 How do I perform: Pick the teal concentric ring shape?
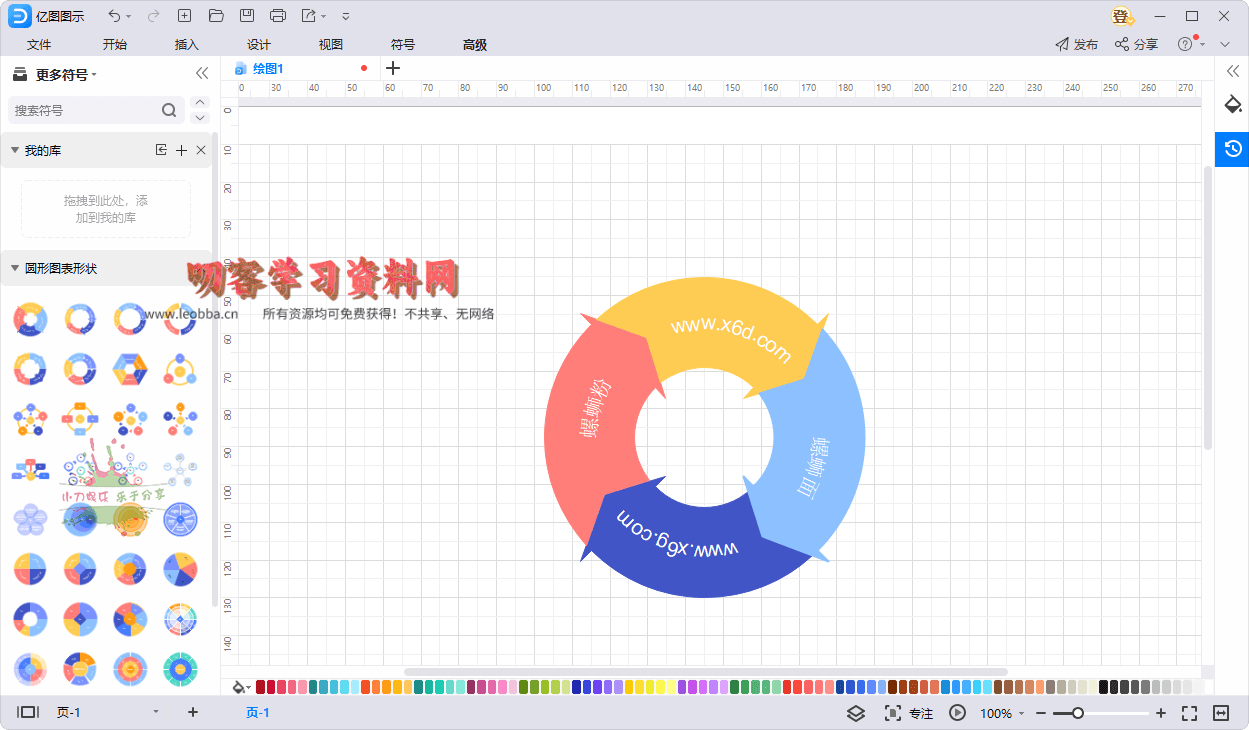(x=180, y=669)
